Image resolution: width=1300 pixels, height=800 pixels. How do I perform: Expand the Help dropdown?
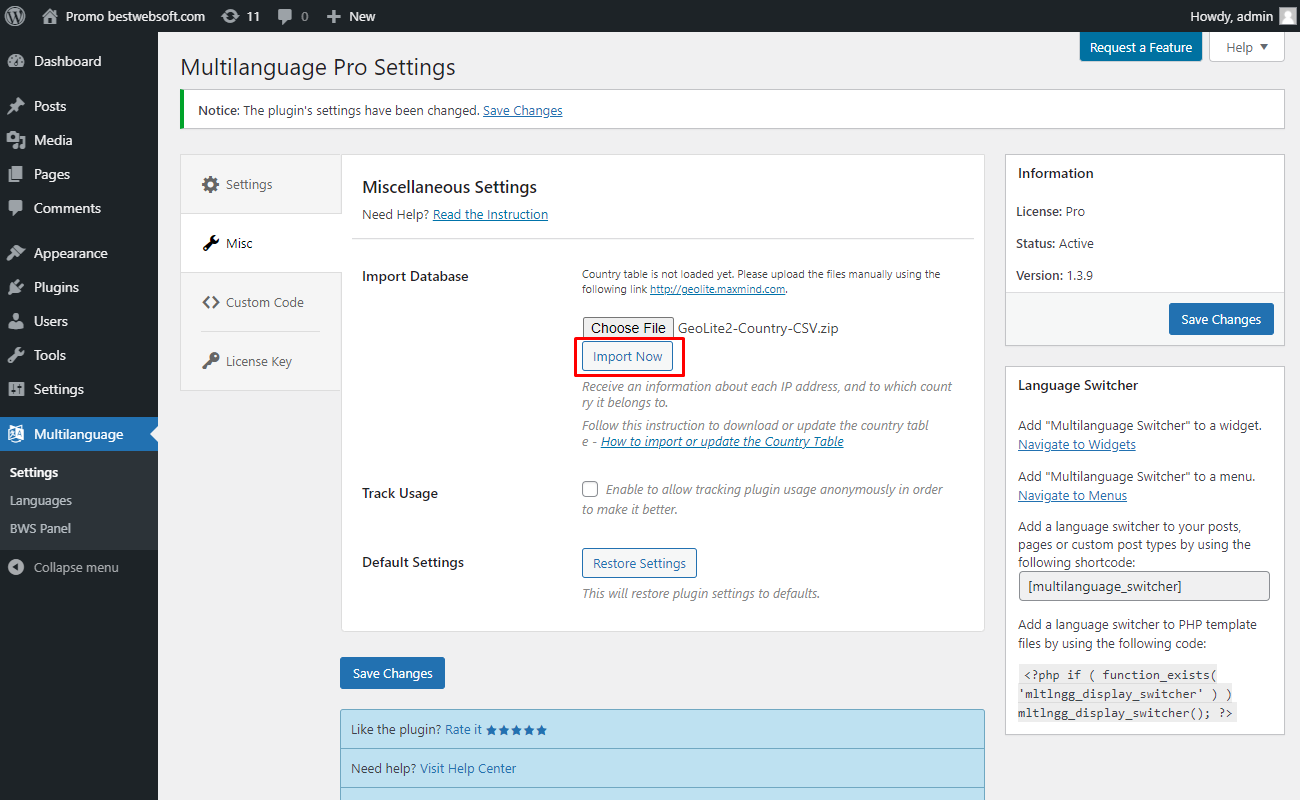(1246, 47)
